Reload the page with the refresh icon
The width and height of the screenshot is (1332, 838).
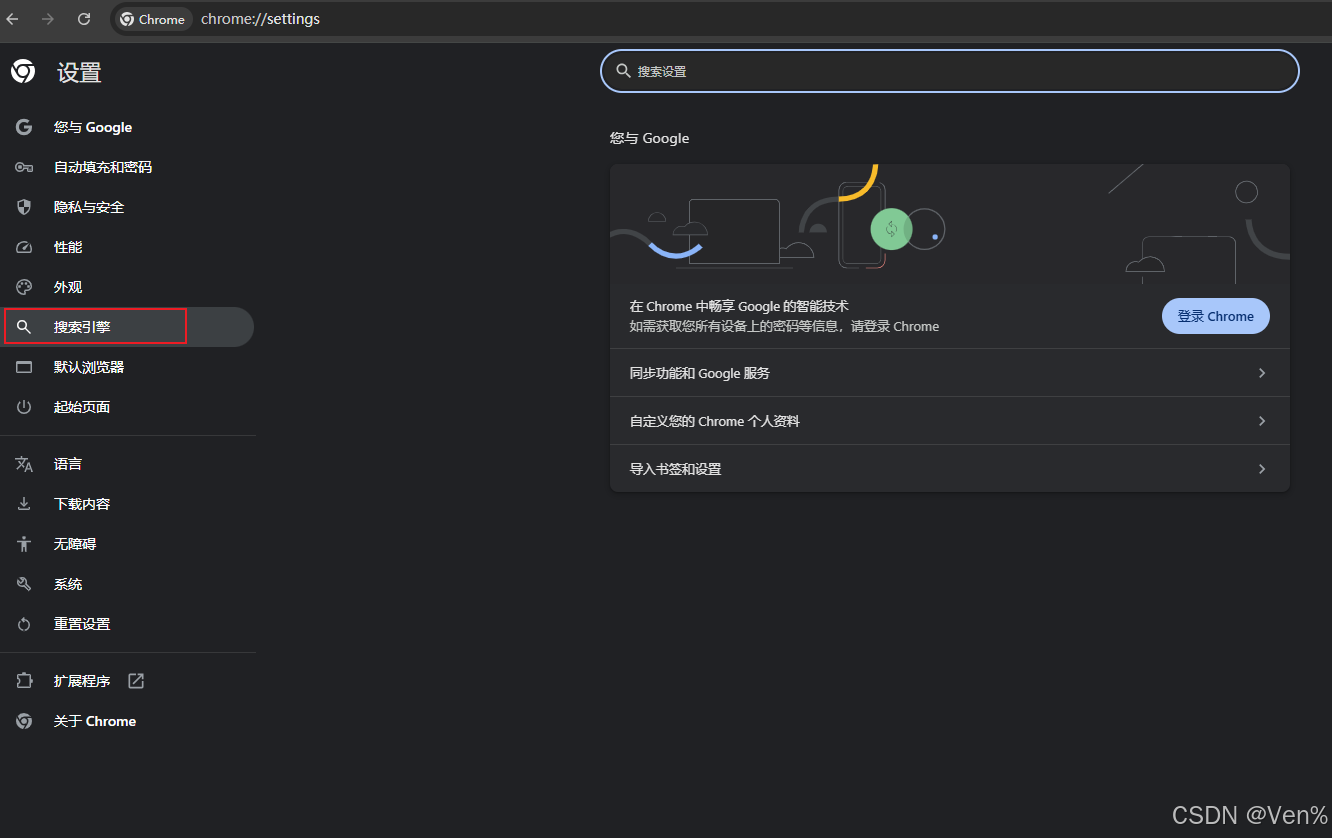click(84, 19)
